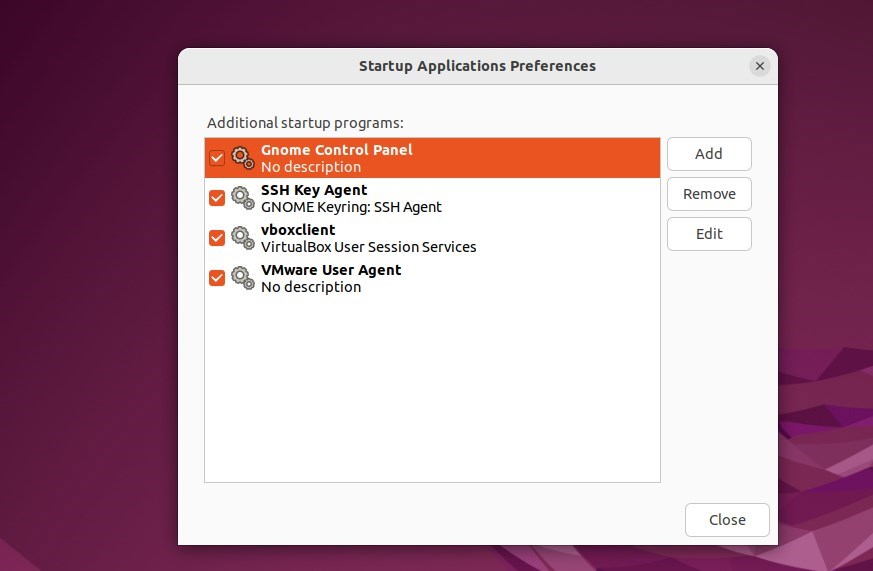Uncheck the SSH Key Agent startup entry
The width and height of the screenshot is (873, 571).
217,198
